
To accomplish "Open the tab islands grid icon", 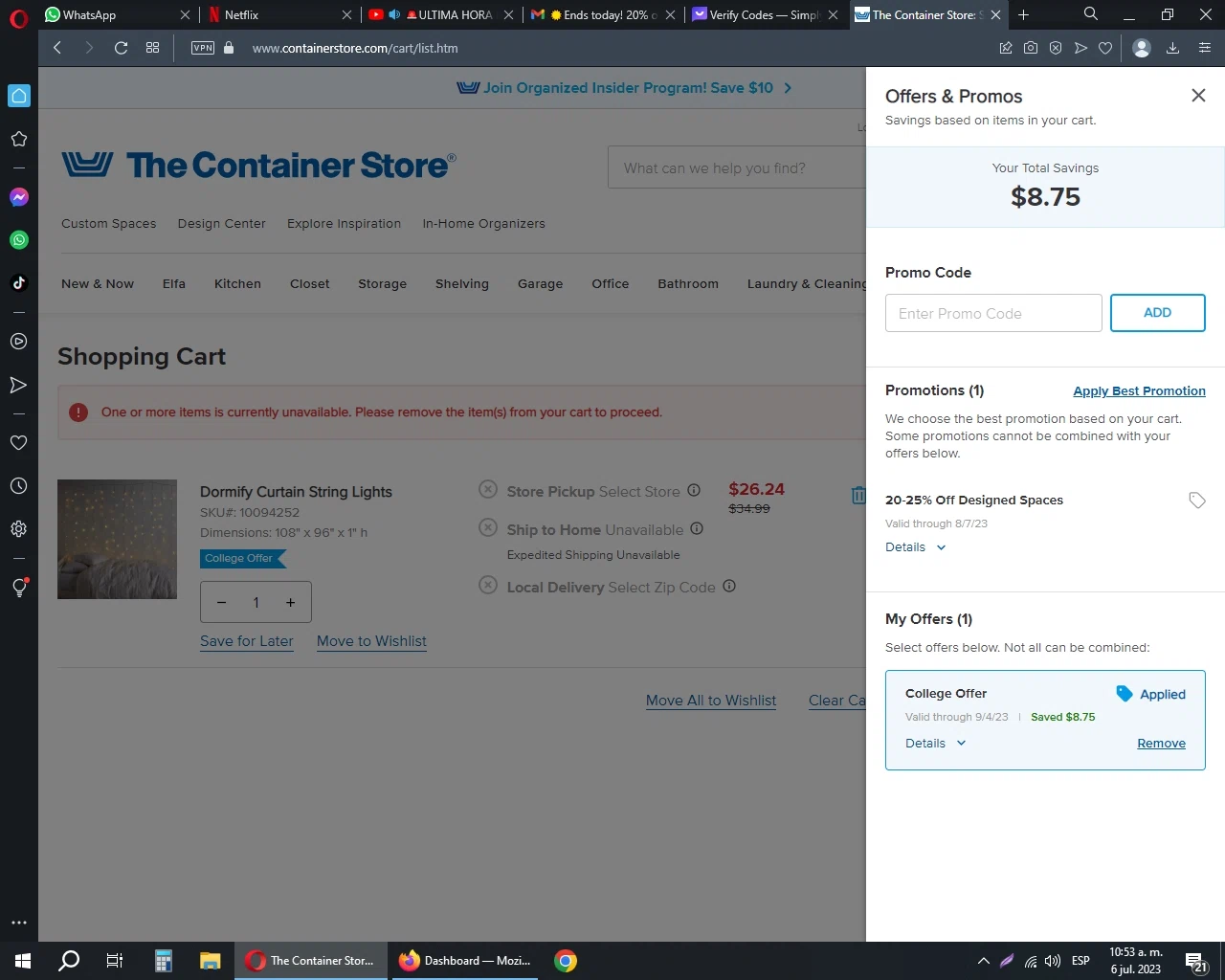I will point(152,48).
